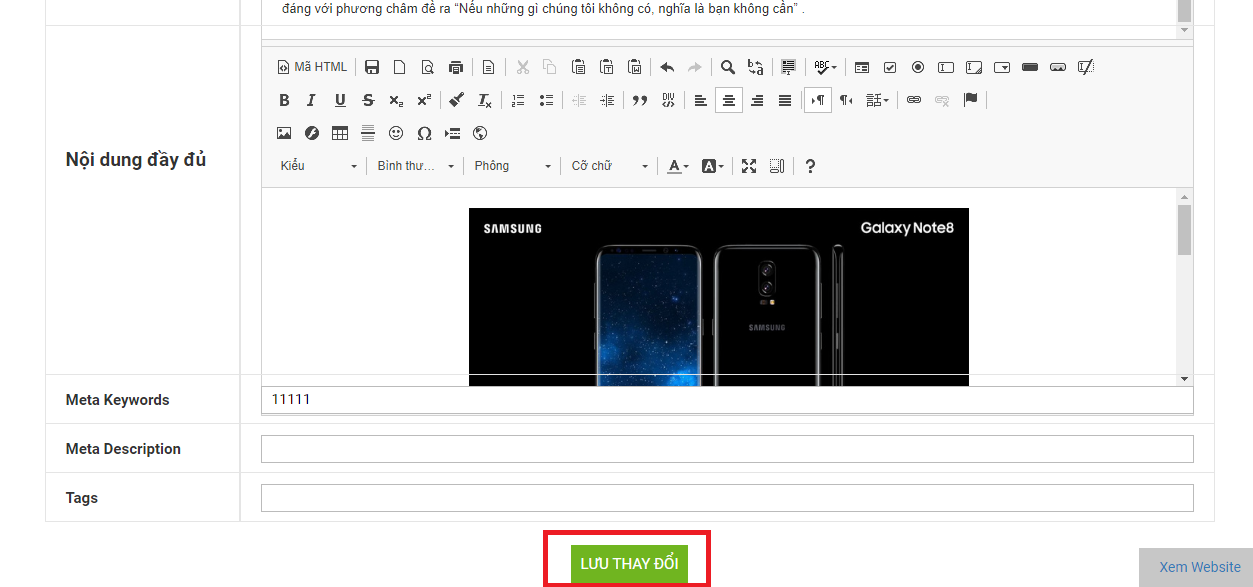Screen dimensions: 1253x587
Task: Insert a special character (Omega)
Action: point(424,133)
